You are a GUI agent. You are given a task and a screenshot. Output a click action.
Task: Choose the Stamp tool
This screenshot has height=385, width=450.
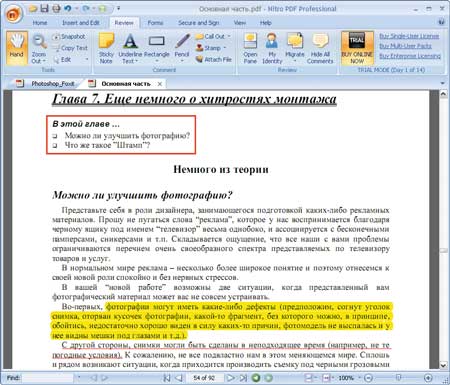pyautogui.click(x=208, y=48)
